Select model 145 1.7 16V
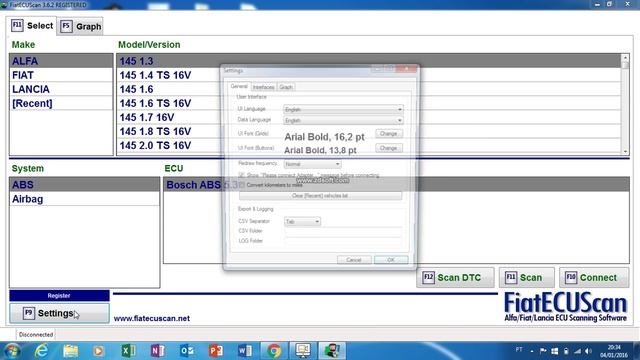Screen dimensions: 640x360 [x=369, y=118]
